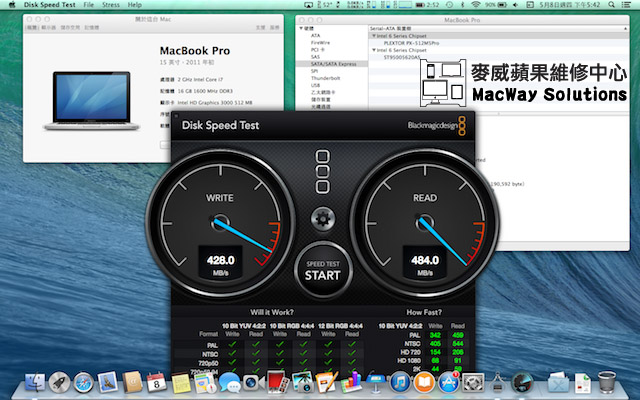
Task: Select USB in System Information sidebar
Action: pos(316,85)
